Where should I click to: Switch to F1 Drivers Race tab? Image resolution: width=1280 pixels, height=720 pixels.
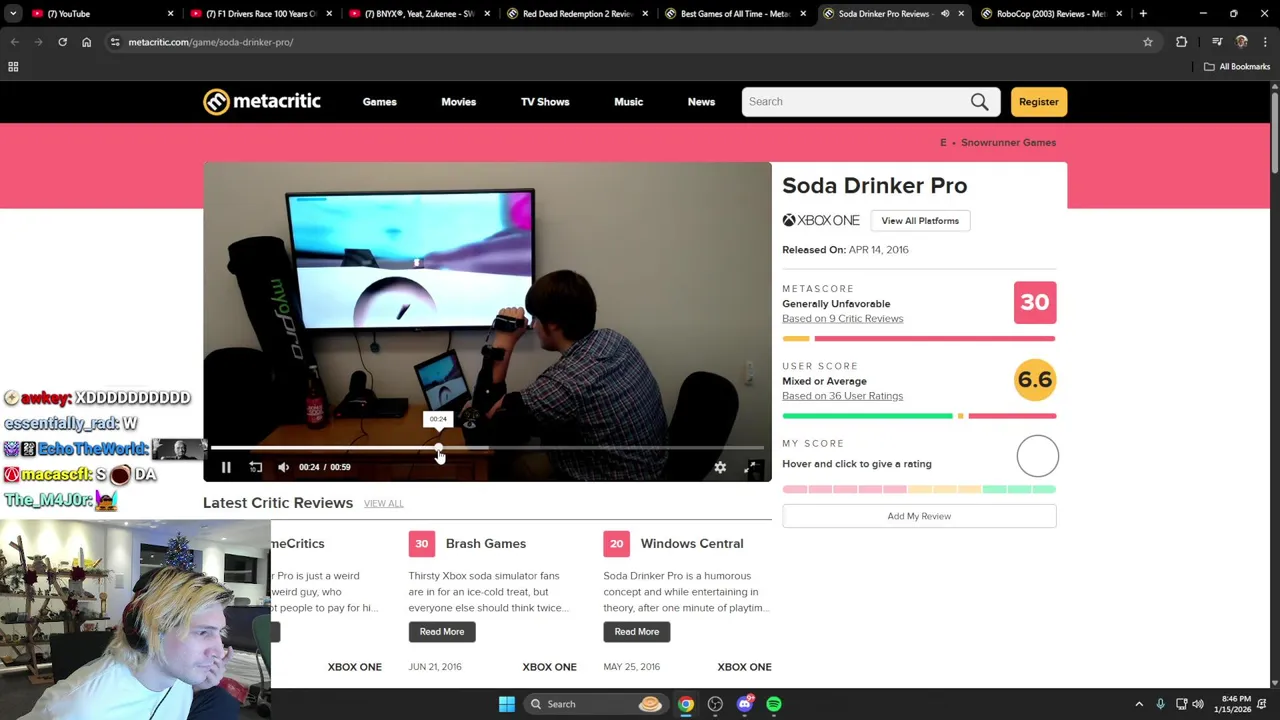coord(260,14)
